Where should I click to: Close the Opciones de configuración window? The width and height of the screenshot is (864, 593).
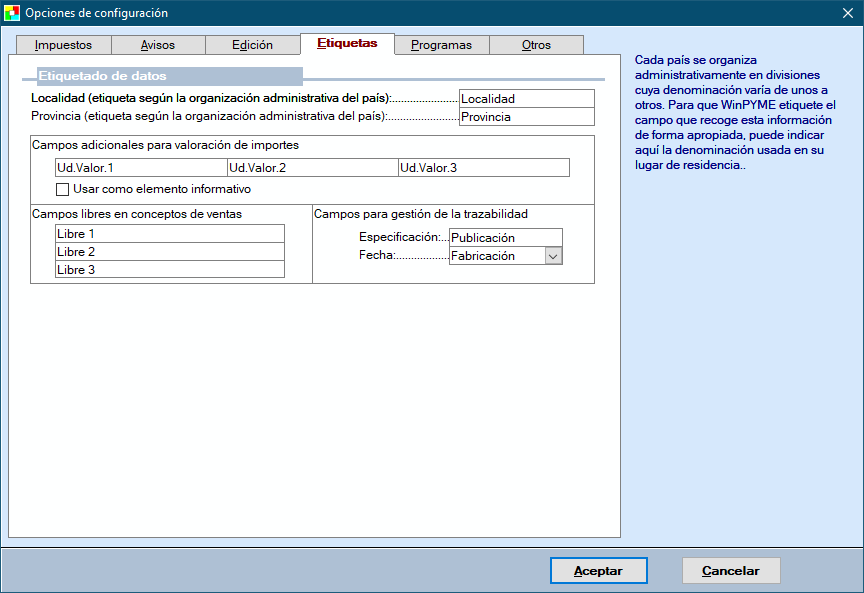[847, 13]
